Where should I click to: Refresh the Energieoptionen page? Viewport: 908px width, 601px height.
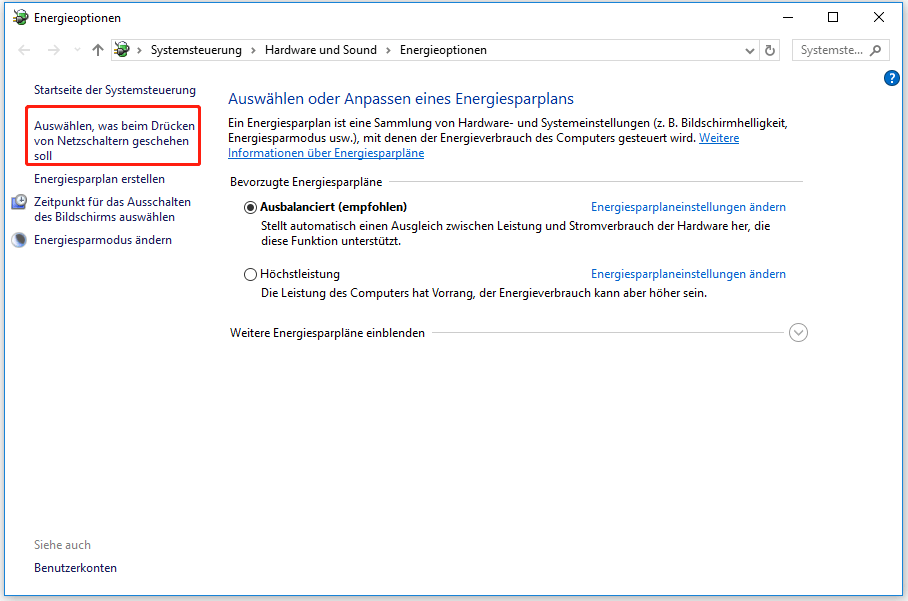[770, 50]
